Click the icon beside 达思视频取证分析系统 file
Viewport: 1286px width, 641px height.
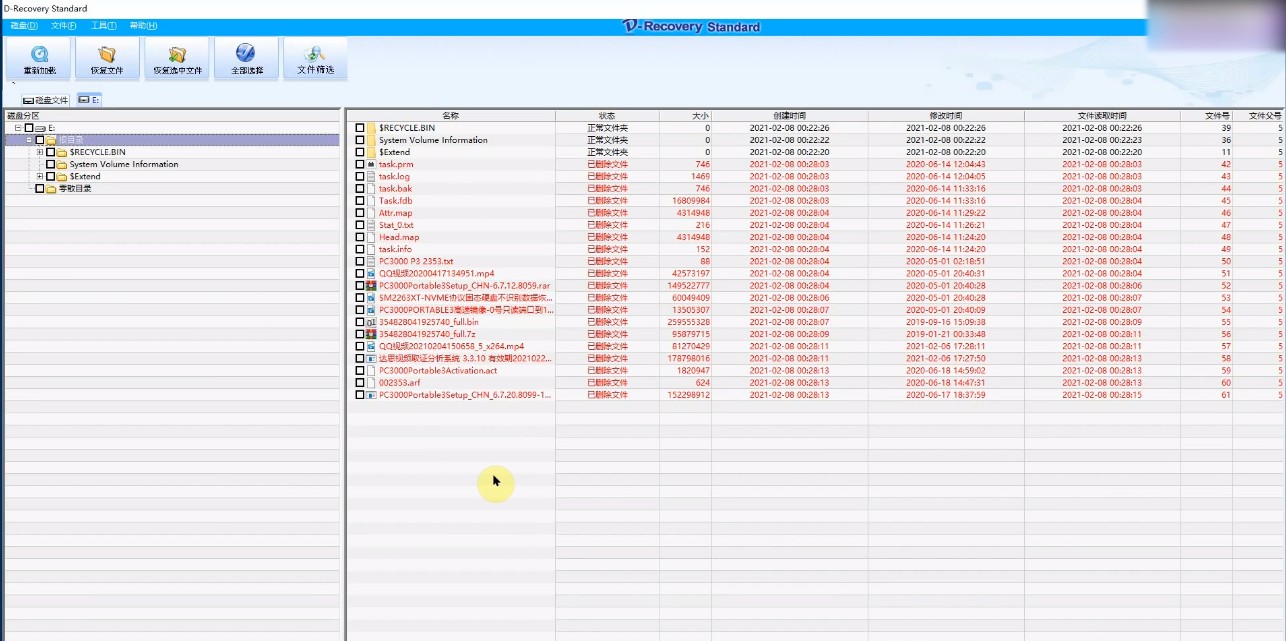point(371,358)
